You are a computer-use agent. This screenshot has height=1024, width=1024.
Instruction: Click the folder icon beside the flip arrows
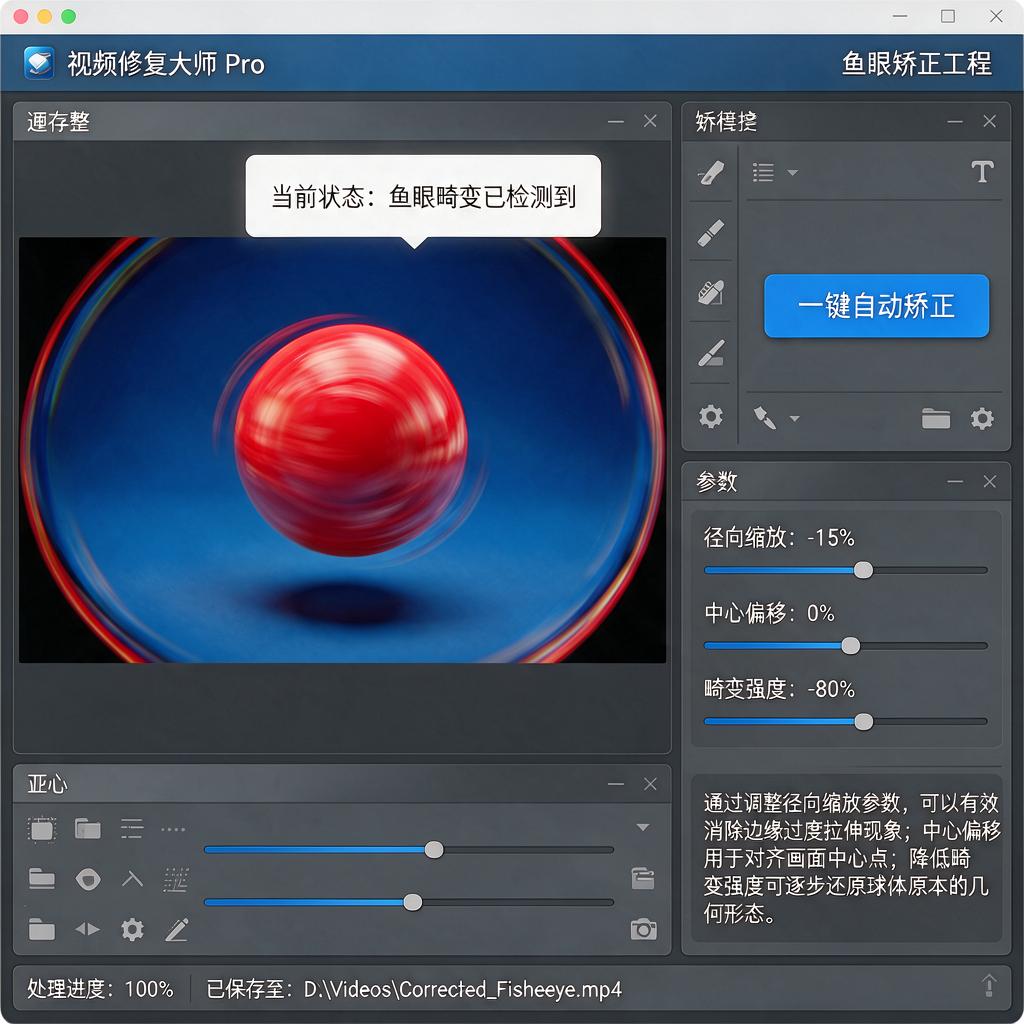(42, 929)
